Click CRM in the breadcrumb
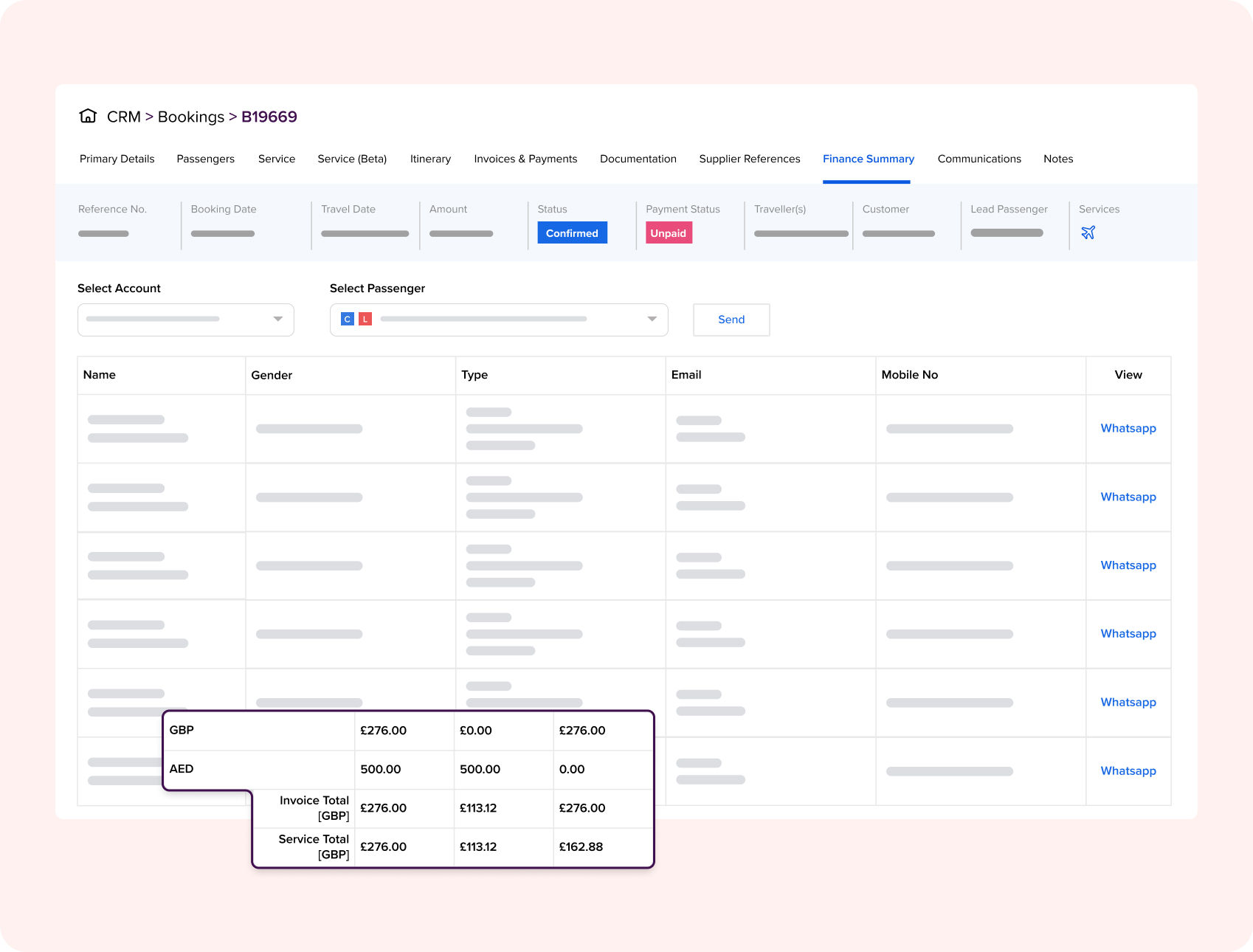Screen dimensions: 1253x952 click(x=124, y=117)
